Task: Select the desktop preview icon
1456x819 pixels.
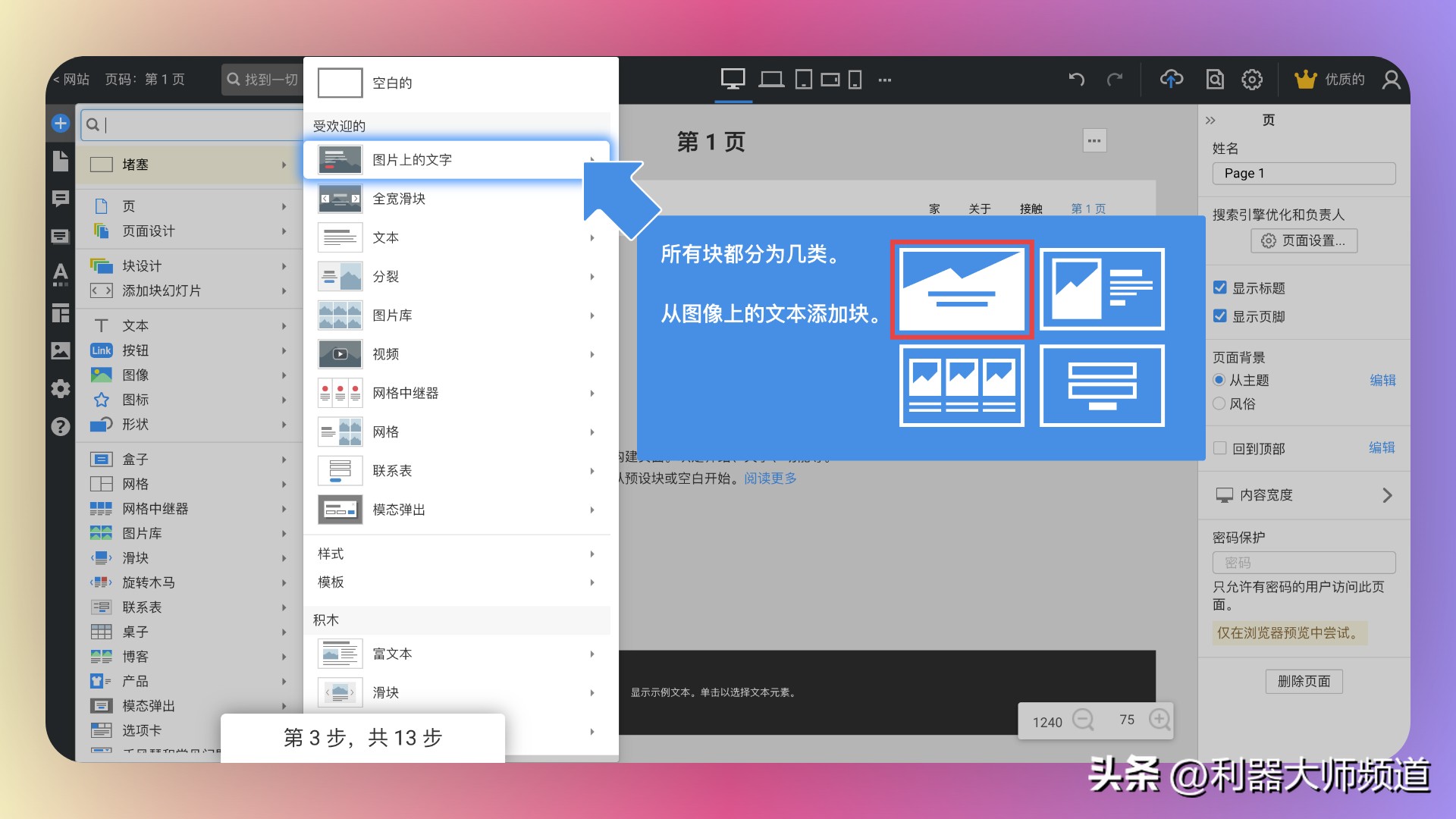Action: pyautogui.click(x=732, y=79)
